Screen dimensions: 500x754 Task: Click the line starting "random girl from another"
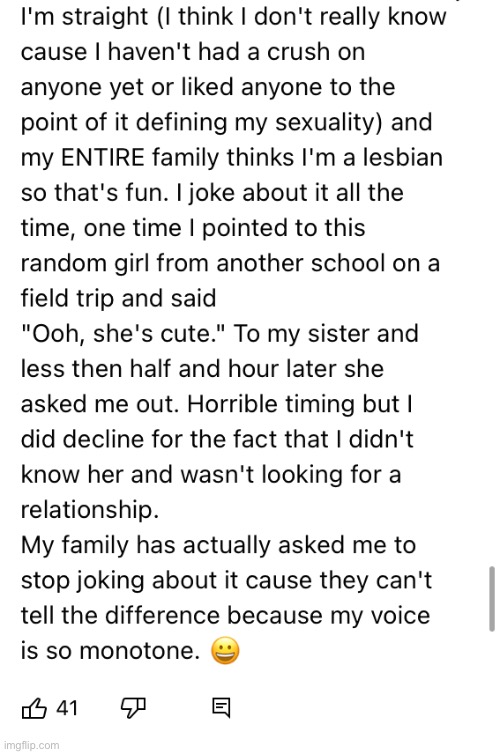(x=230, y=264)
